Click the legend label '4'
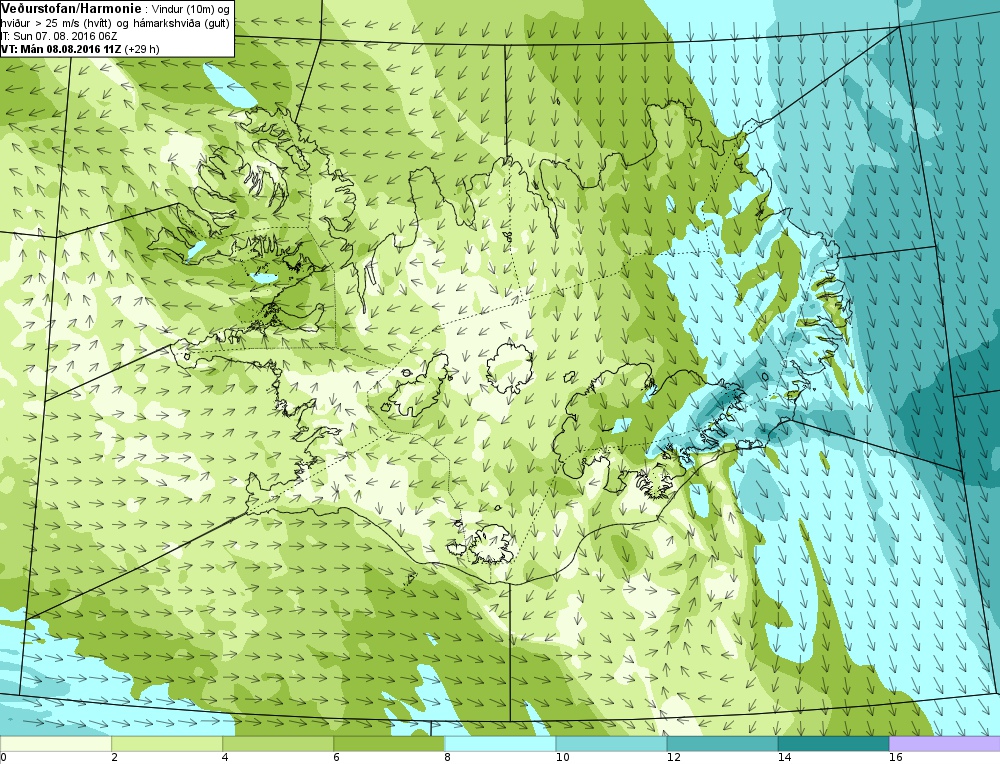The height and width of the screenshot is (764, 1000). [226, 758]
